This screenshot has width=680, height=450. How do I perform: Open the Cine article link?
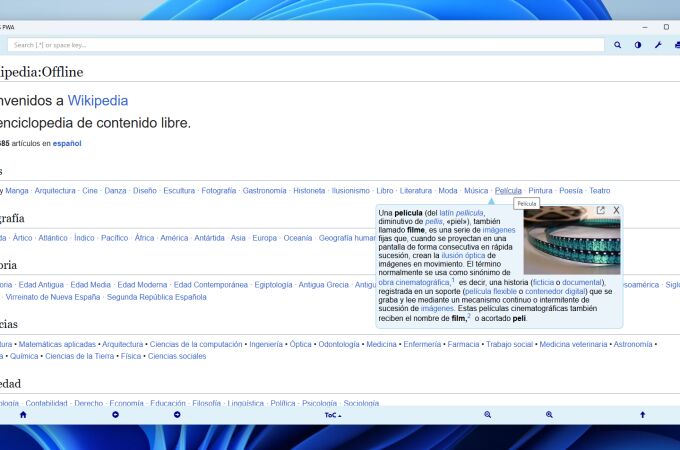point(90,191)
